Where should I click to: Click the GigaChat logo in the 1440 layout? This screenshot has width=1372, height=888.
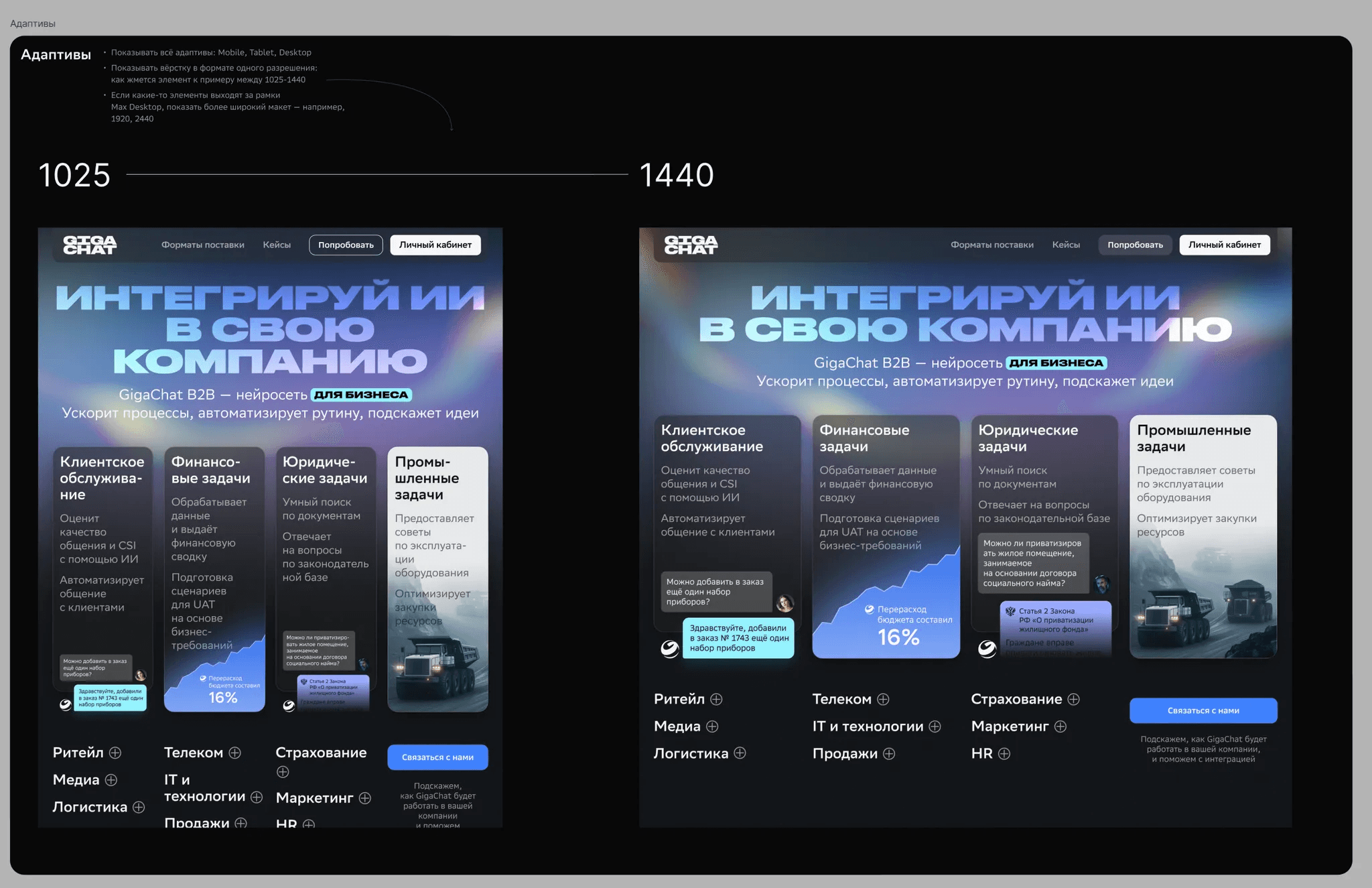(x=691, y=245)
